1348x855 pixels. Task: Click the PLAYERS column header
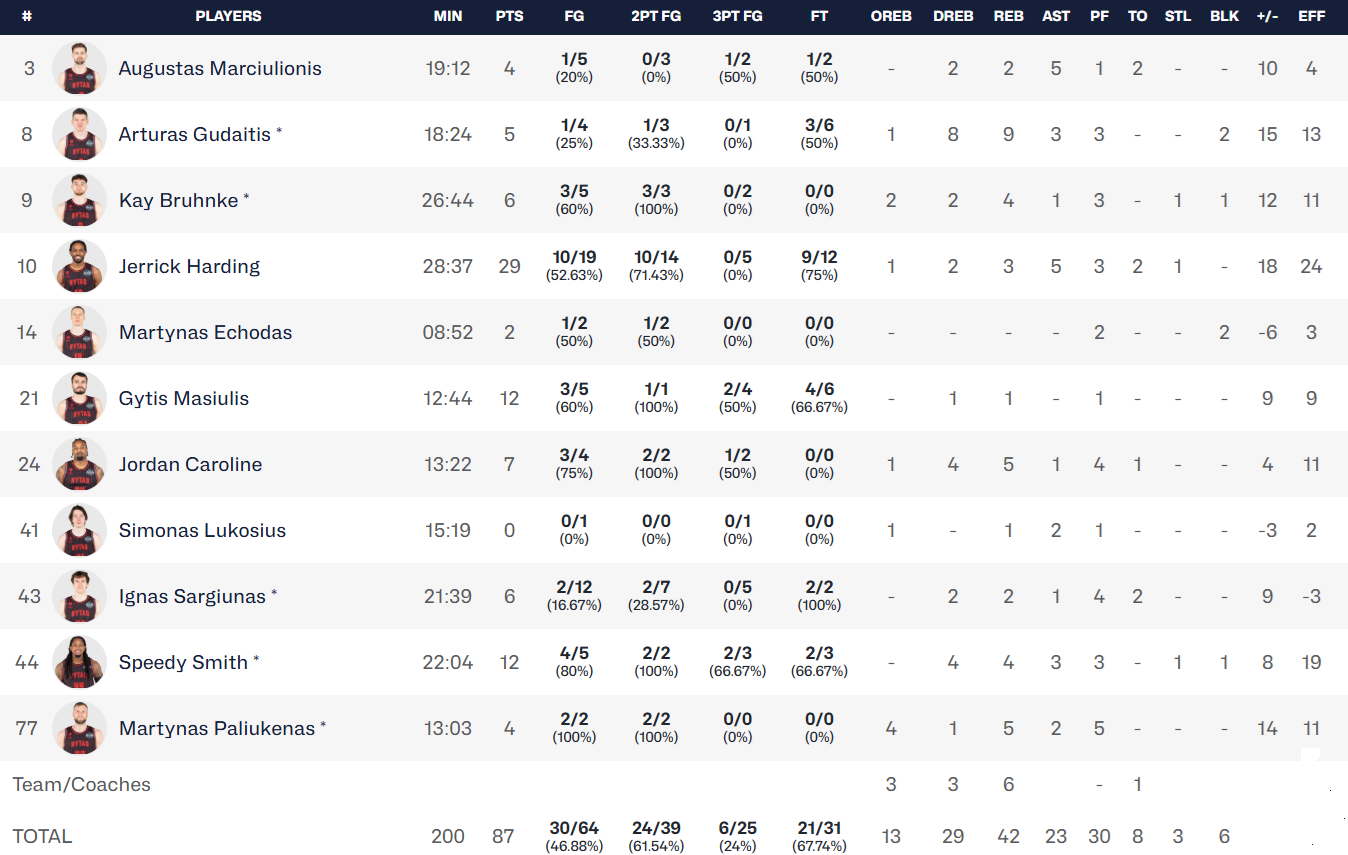pos(228,16)
